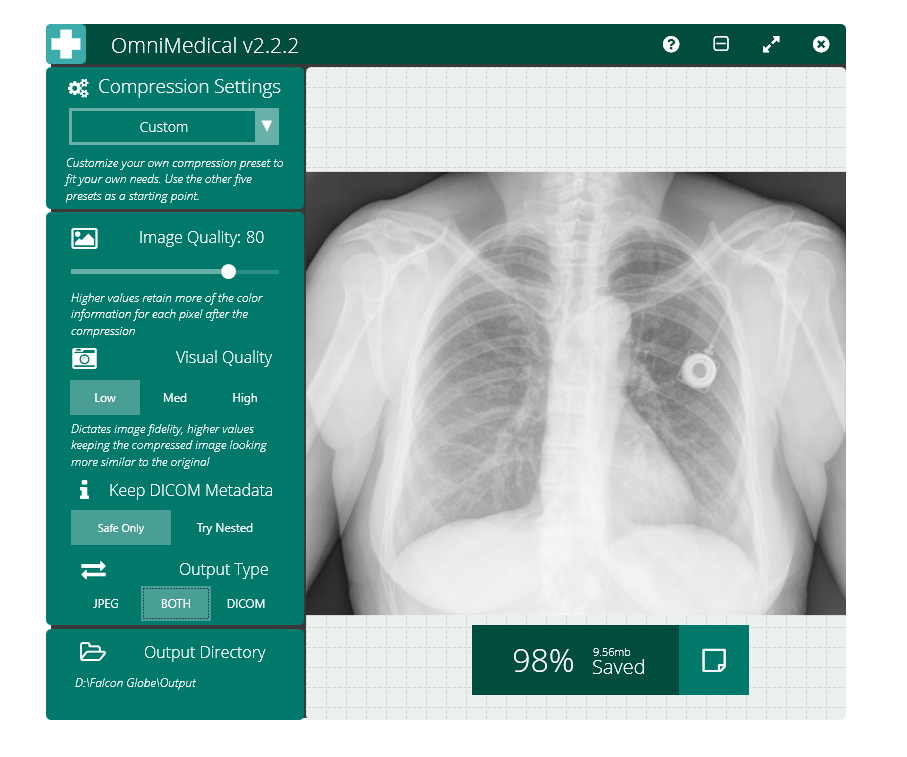This screenshot has height=757, width=907.
Task: Click the Keep DICOM Metadata info icon
Action: [x=84, y=489]
